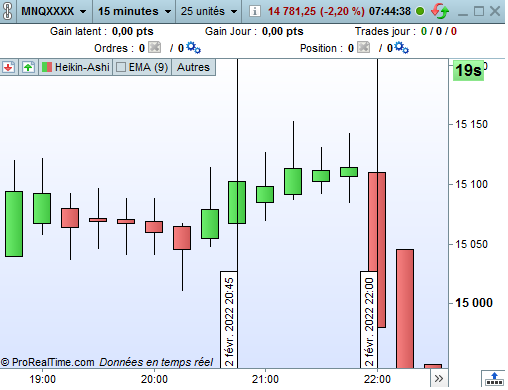Click the Heikin-Ashi chart style button
The height and width of the screenshot is (390, 508).
click(x=76, y=67)
